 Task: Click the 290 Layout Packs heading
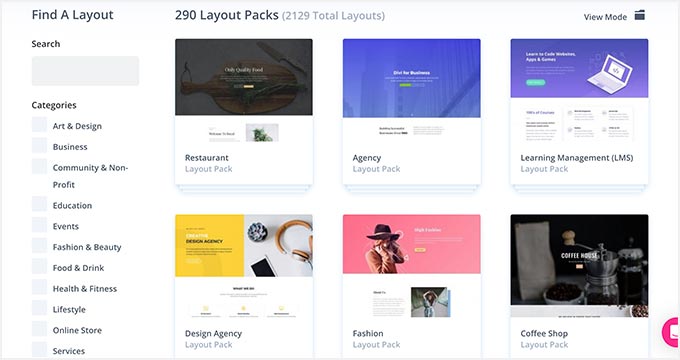click(x=227, y=15)
